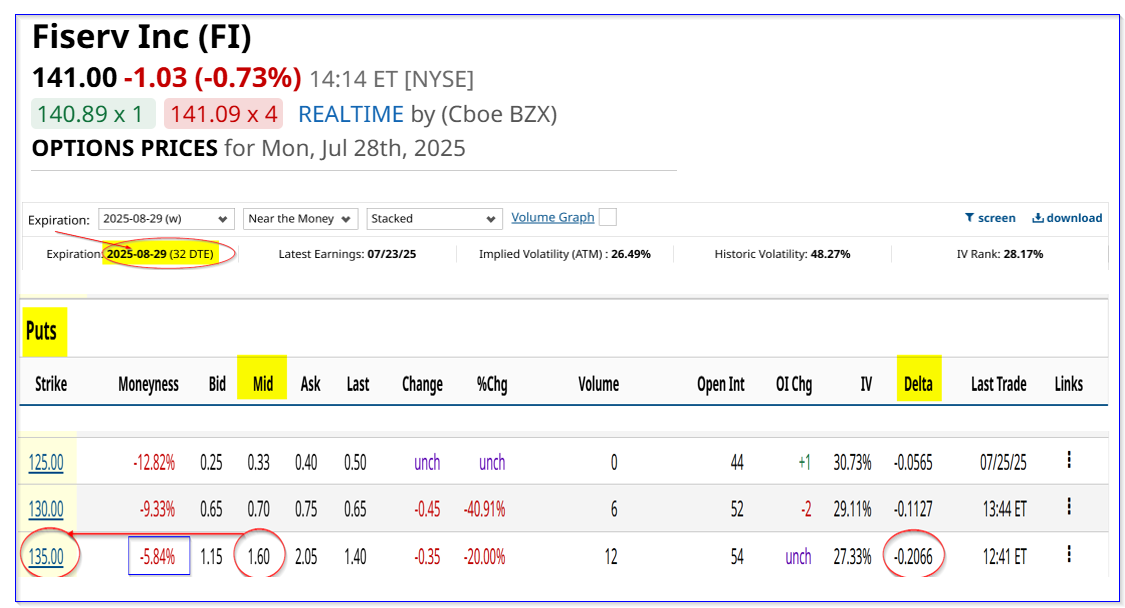The height and width of the screenshot is (608, 1125).
Task: Click the OPTIONS PRICES heading
Action: click(125, 148)
